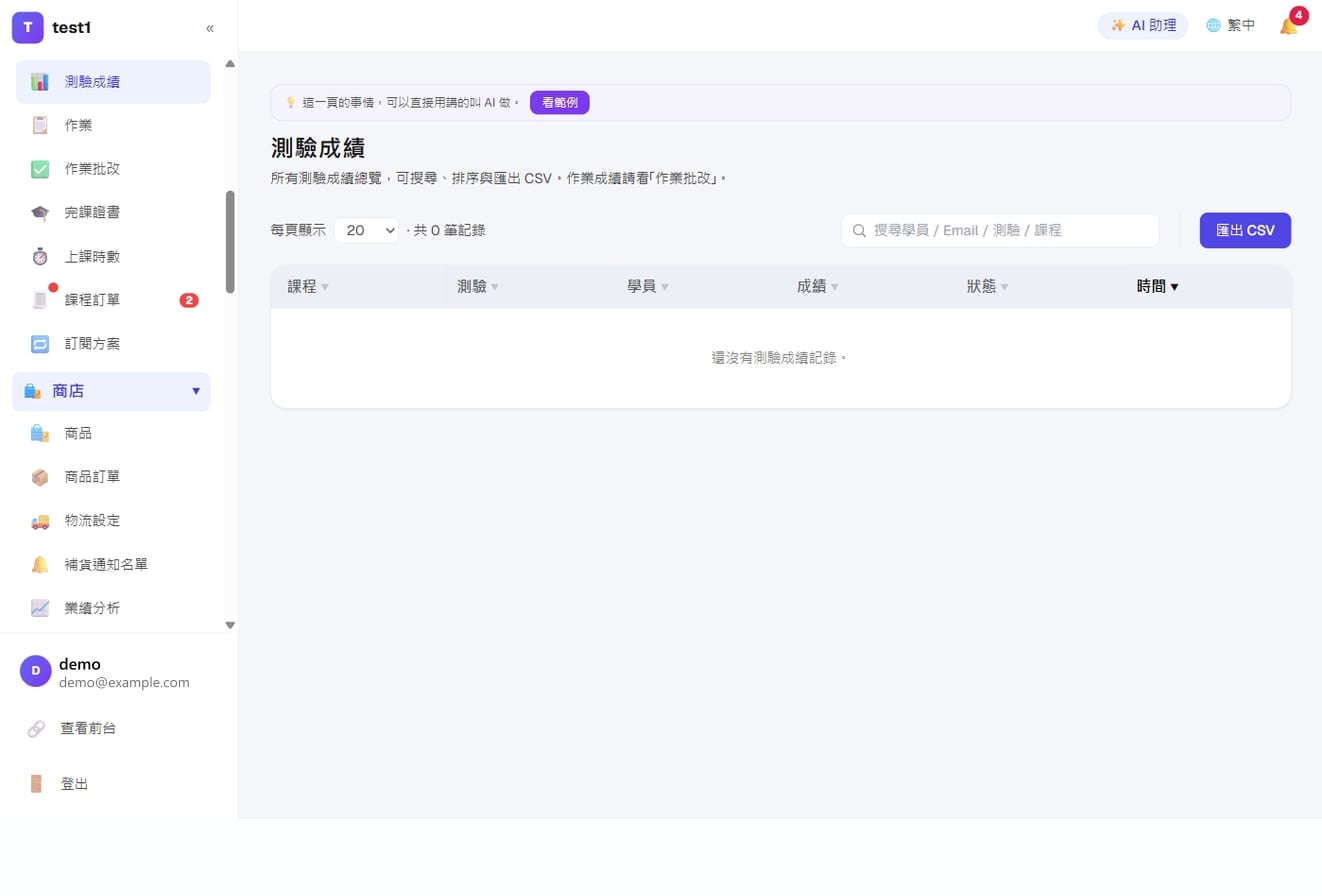Click the 業績分析 line chart icon
This screenshot has width=1322, height=896.
(x=40, y=608)
